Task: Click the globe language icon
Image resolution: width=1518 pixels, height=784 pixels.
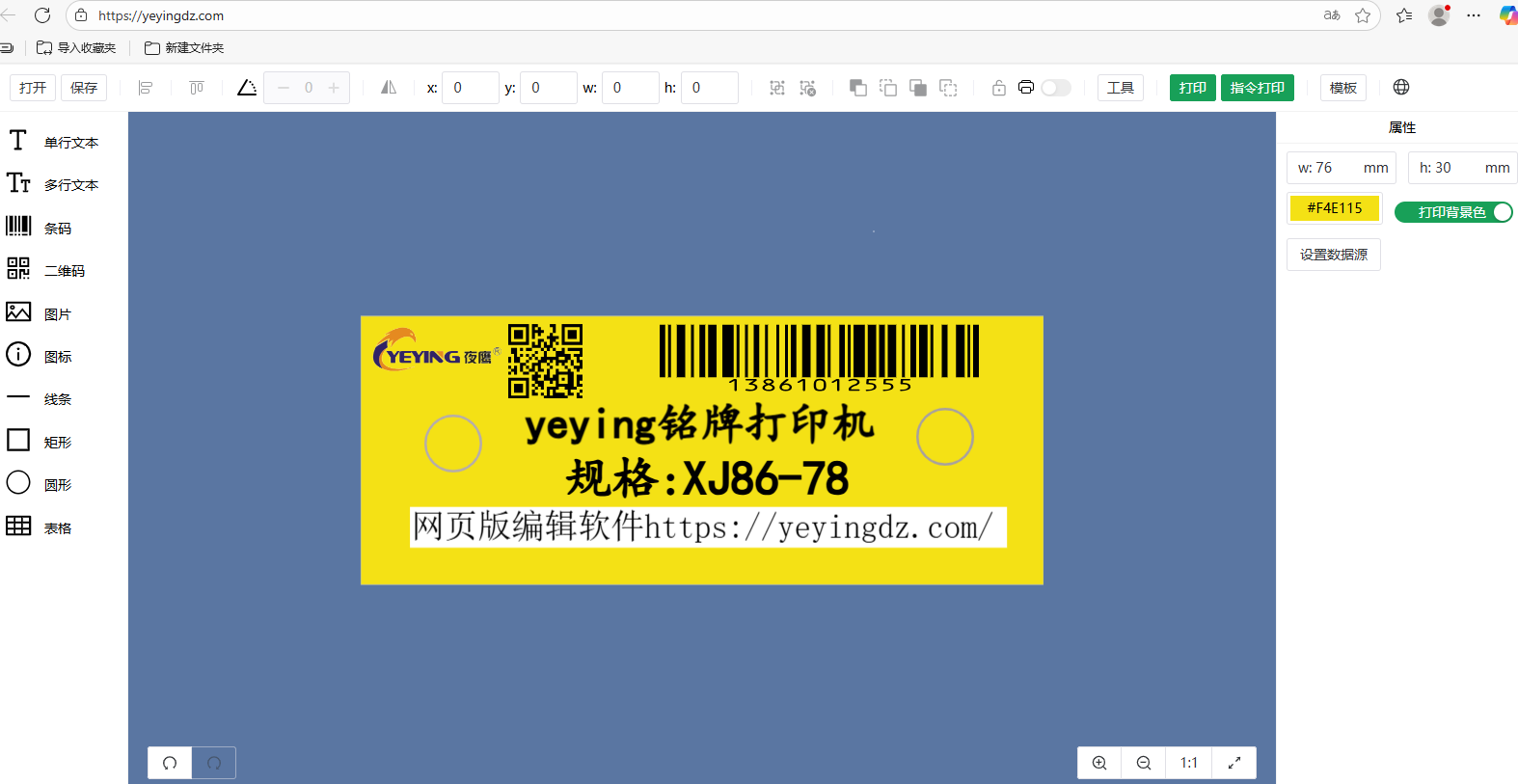Action: point(1401,88)
